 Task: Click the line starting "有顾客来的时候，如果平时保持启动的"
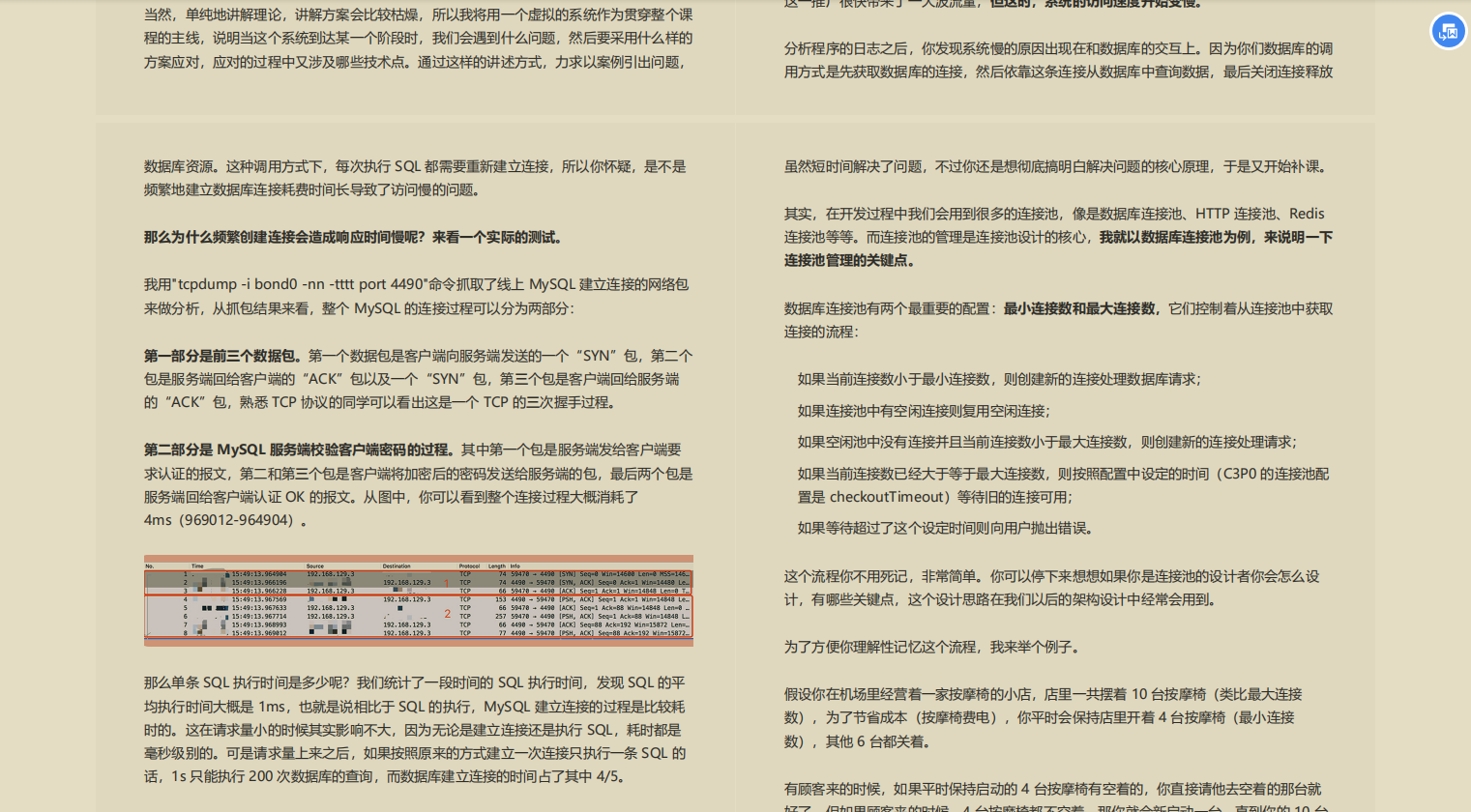[1053, 789]
